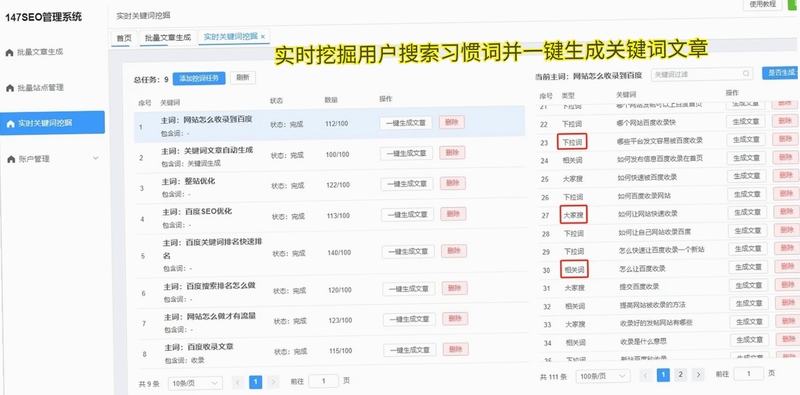This screenshot has width=800, height=395.
Task: Go to previous page in right pagination
Action: pyautogui.click(x=645, y=376)
